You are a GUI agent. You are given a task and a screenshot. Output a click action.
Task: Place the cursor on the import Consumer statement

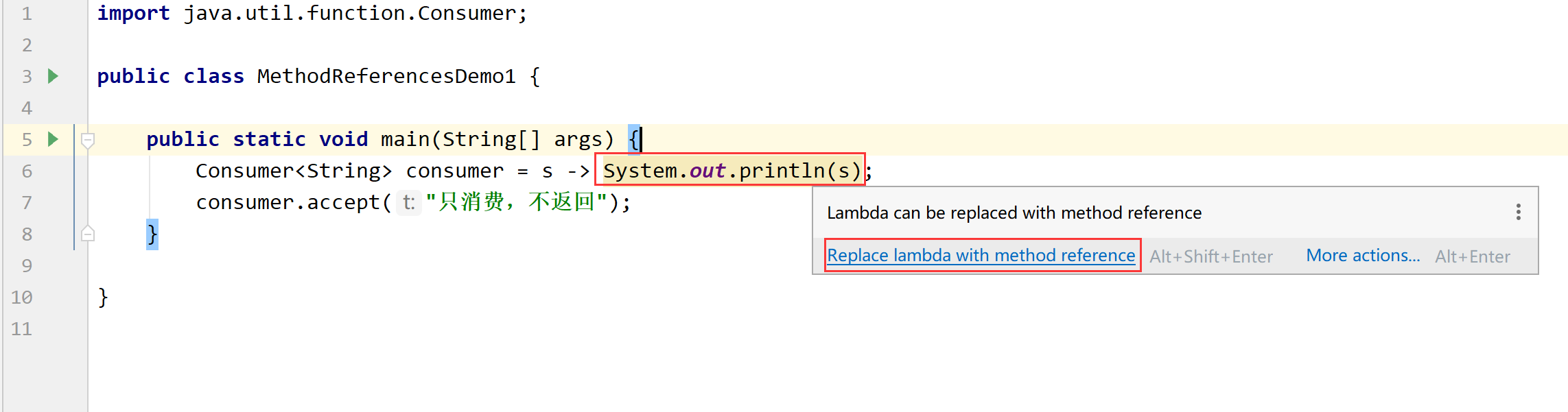(312, 13)
